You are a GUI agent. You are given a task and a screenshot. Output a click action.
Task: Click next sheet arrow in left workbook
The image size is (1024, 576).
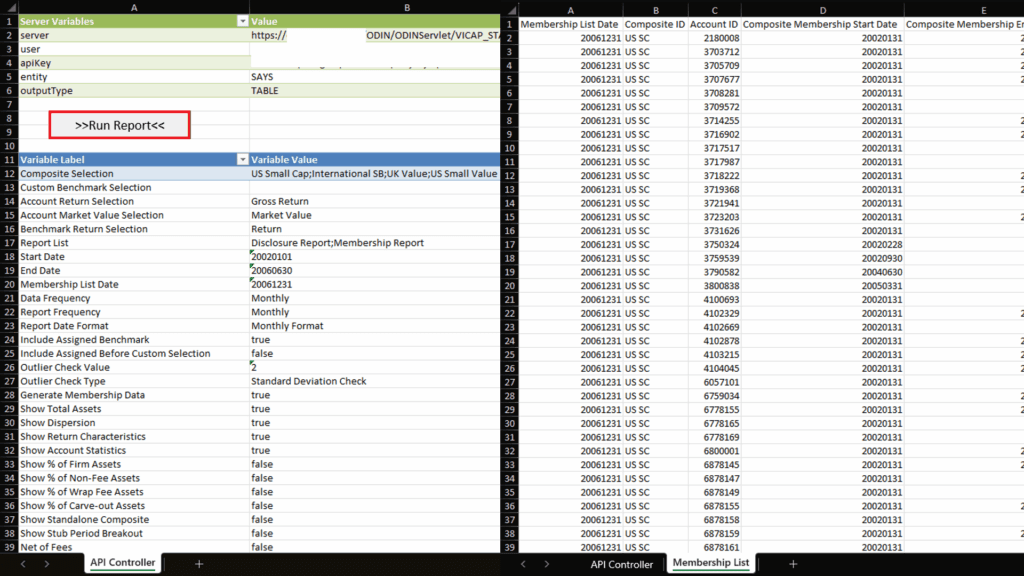[x=47, y=564]
